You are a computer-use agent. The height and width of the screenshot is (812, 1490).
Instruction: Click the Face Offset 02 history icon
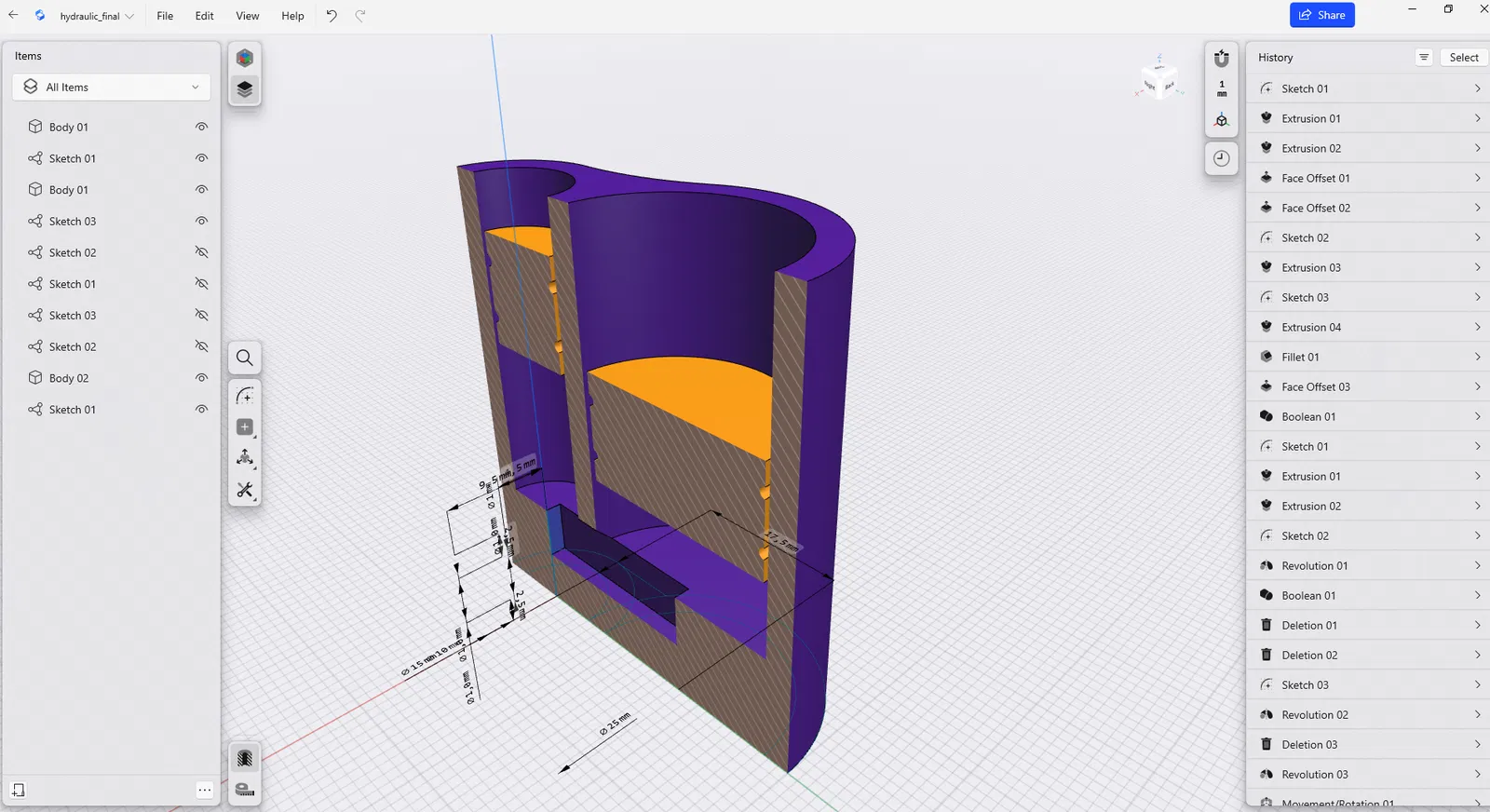(x=1266, y=208)
